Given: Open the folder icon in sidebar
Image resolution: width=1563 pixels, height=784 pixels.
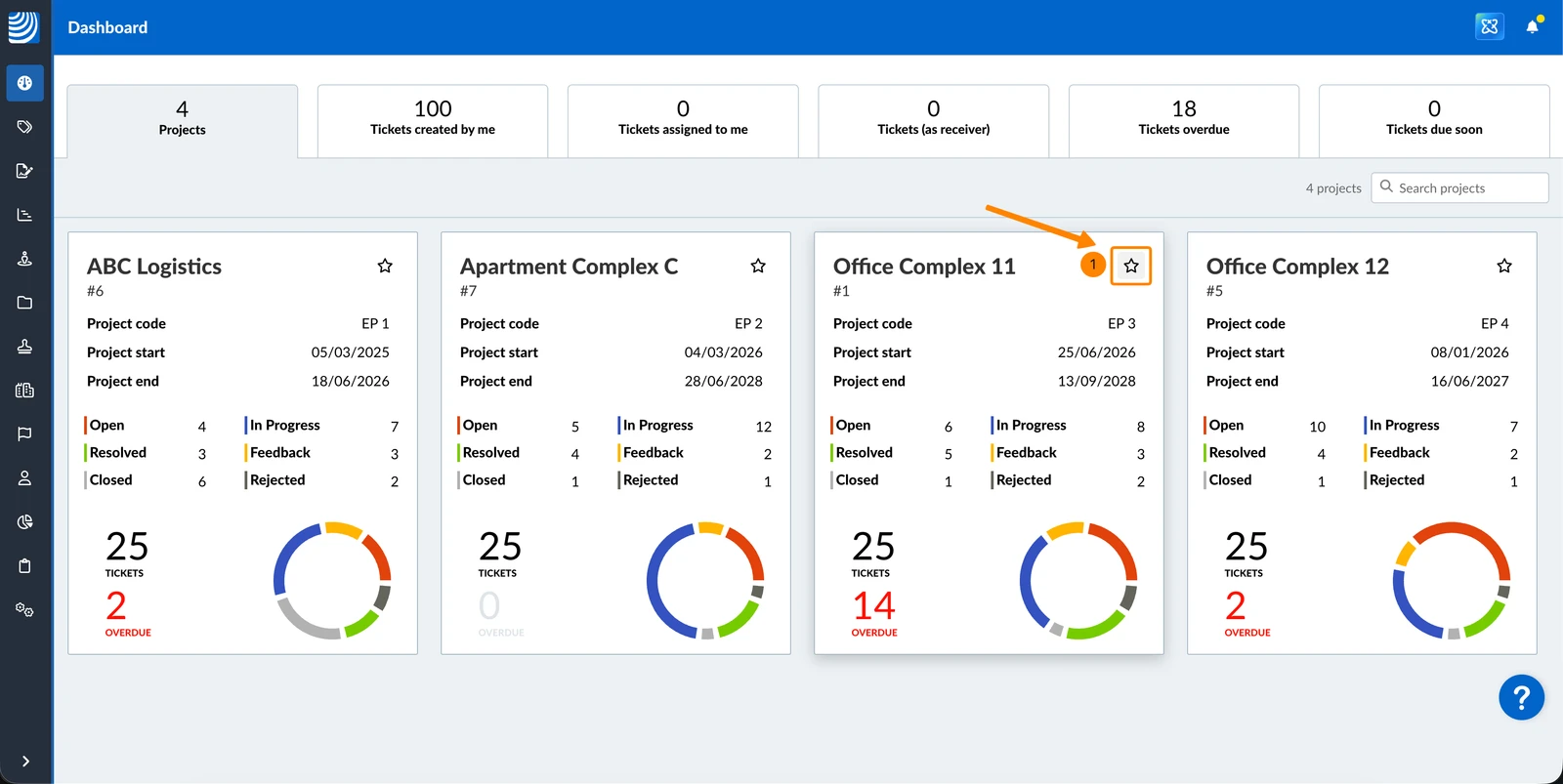Looking at the screenshot, I should tap(24, 303).
